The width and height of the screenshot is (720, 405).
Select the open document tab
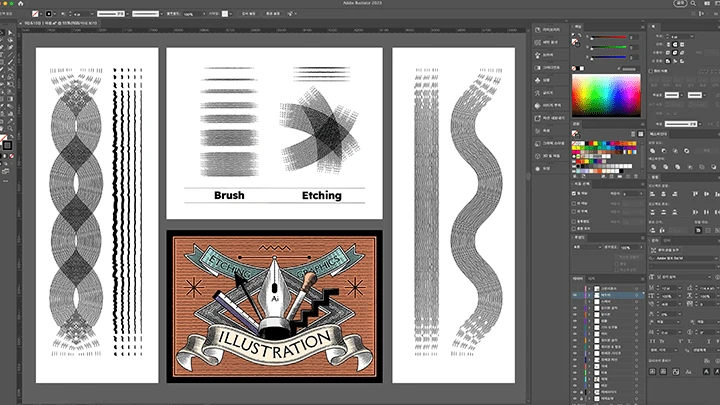pyautogui.click(x=60, y=23)
